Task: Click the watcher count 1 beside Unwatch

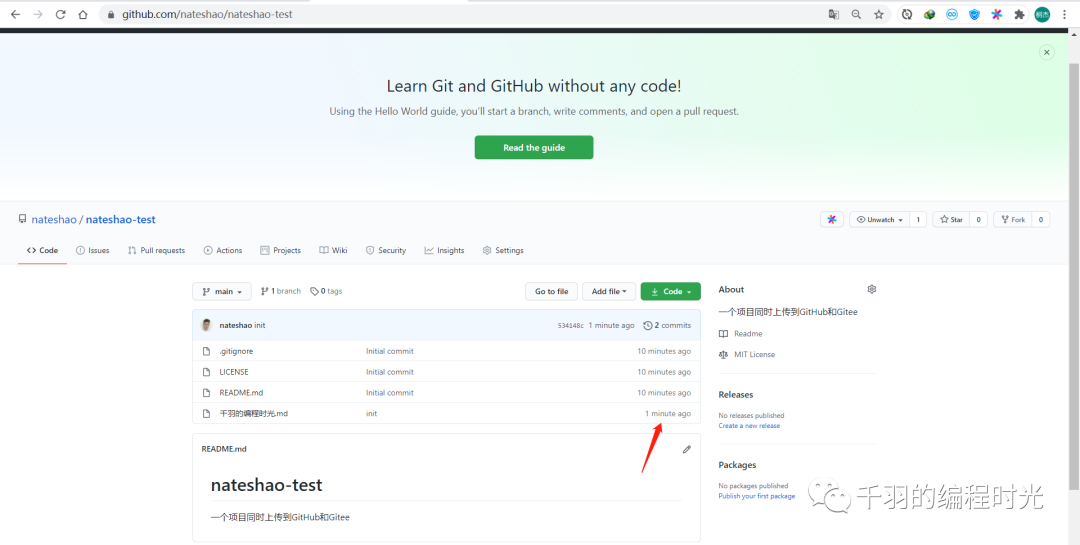Action: pos(918,219)
